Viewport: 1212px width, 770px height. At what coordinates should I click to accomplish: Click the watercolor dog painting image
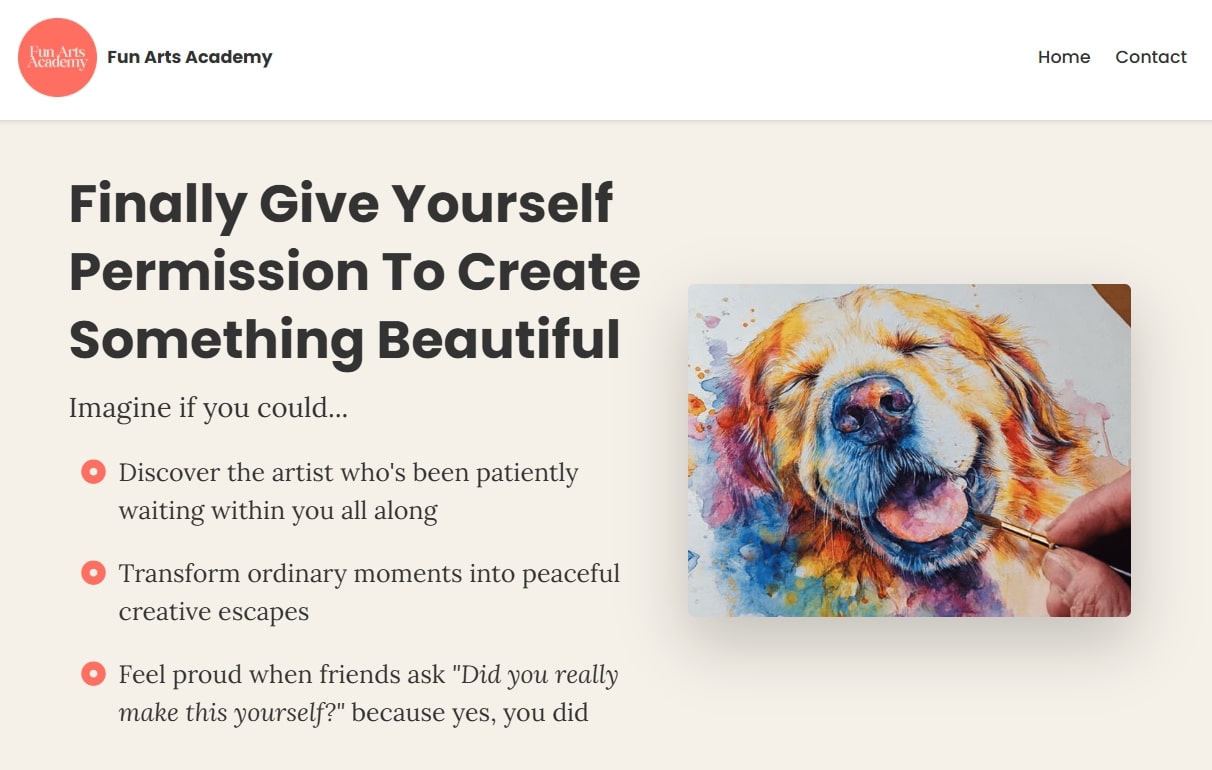909,450
